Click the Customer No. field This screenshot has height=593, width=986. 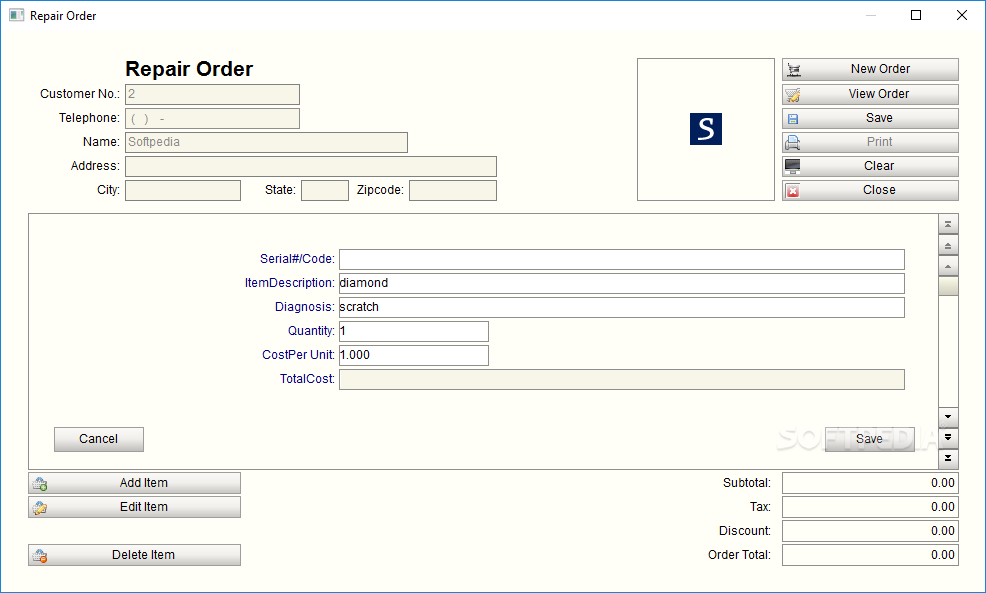[x=213, y=94]
